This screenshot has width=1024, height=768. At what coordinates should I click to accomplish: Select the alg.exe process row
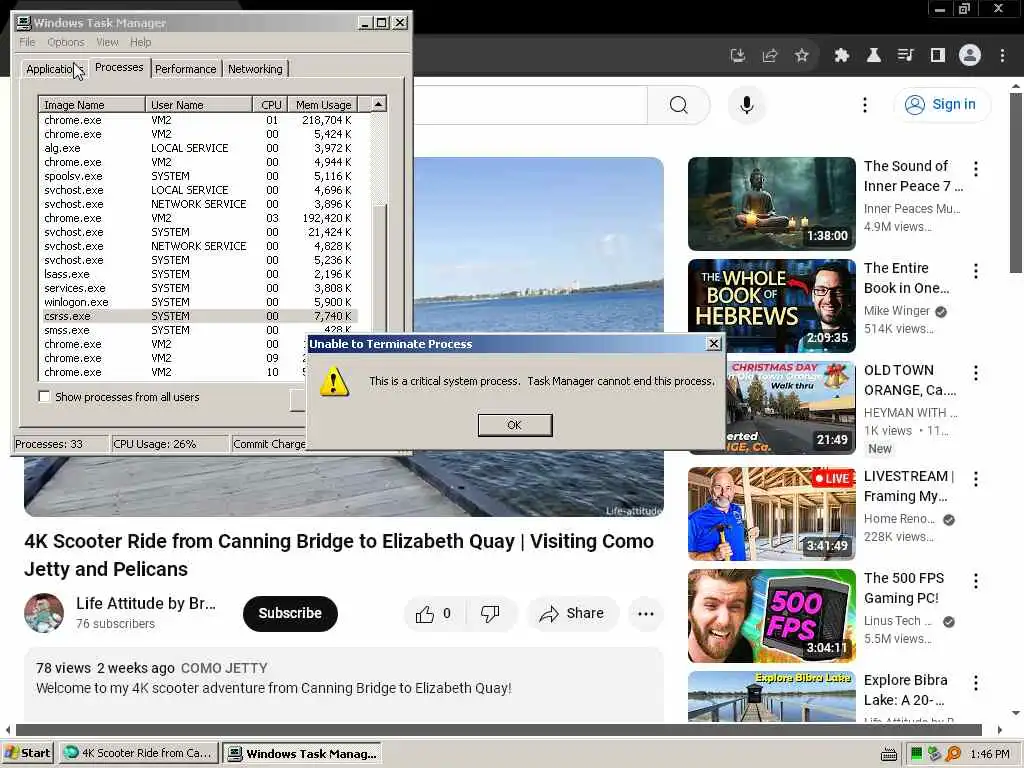click(199, 148)
